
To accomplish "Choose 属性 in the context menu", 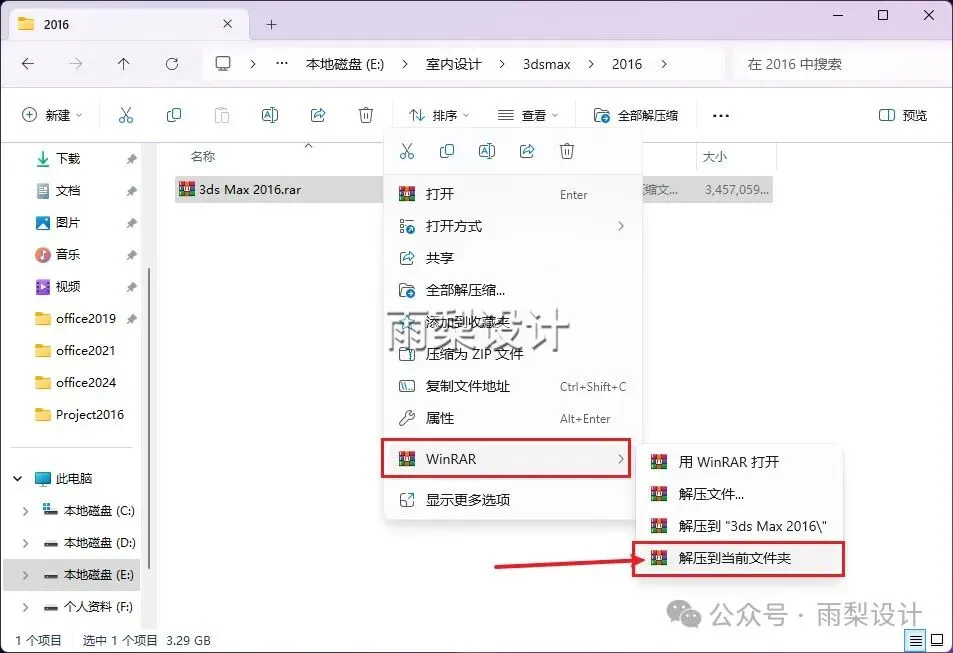I will click(x=512, y=418).
